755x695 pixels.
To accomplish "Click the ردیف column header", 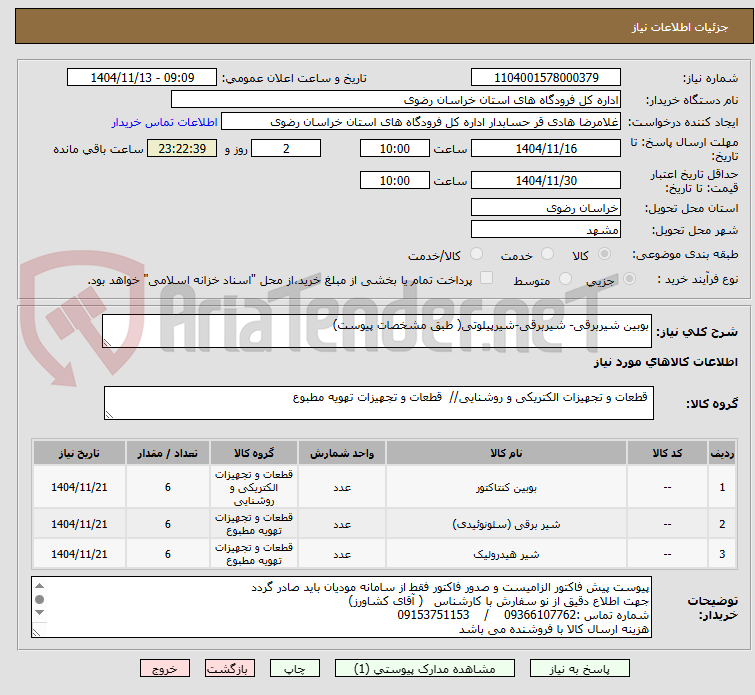I will pos(722,453).
